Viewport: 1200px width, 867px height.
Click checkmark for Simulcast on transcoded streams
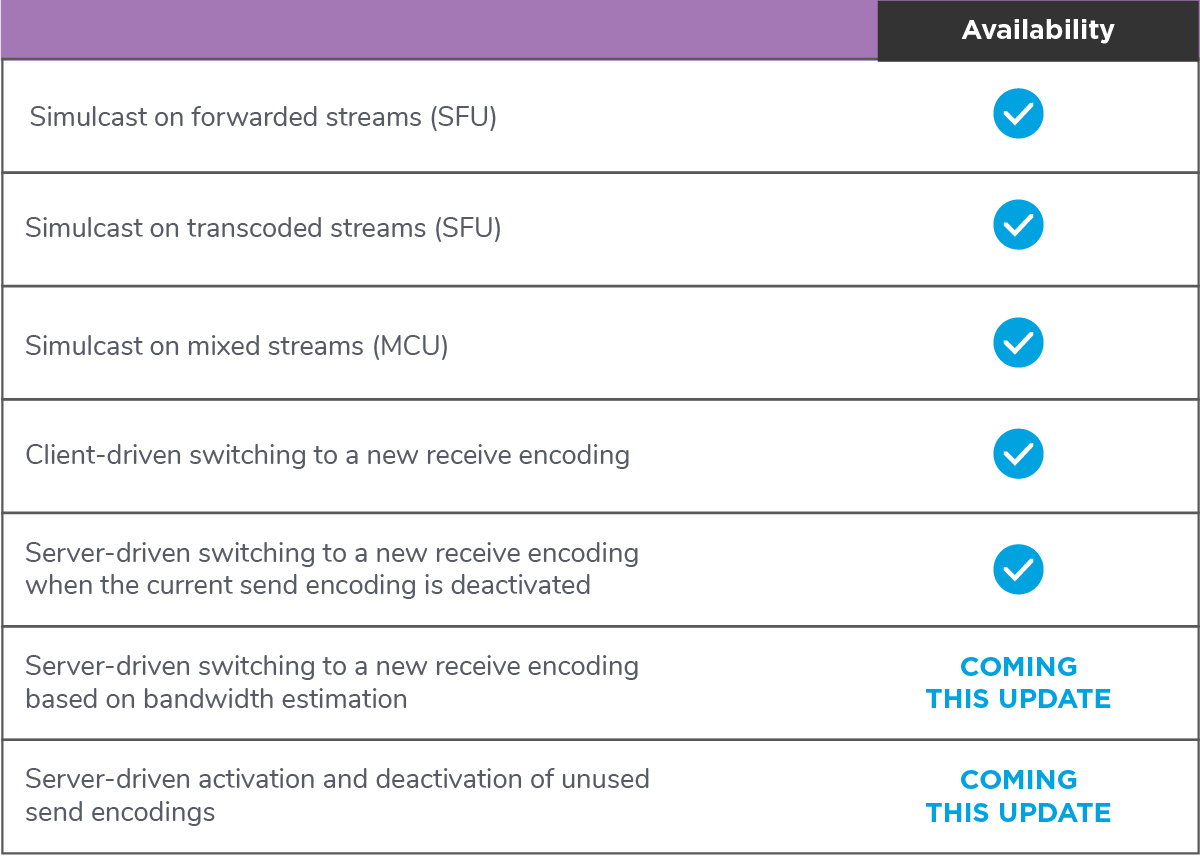point(1018,226)
